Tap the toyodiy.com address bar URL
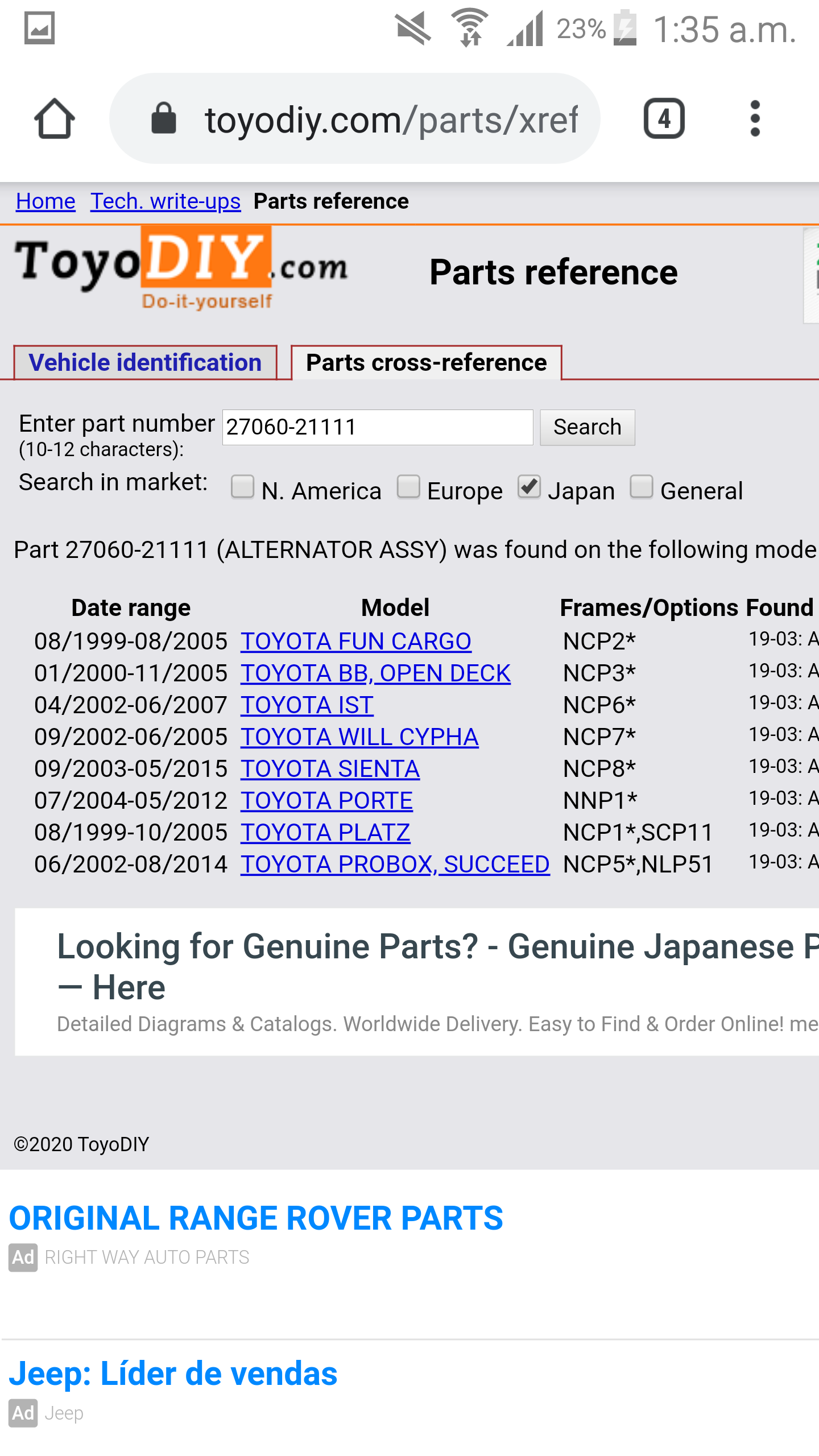Viewport: 819px width, 1456px height. (x=391, y=119)
